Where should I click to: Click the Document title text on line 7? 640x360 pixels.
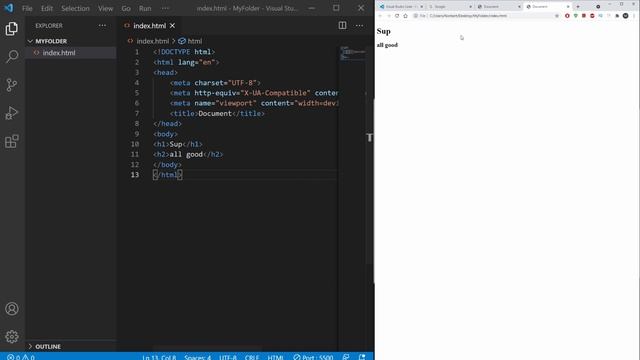pyautogui.click(x=215, y=113)
